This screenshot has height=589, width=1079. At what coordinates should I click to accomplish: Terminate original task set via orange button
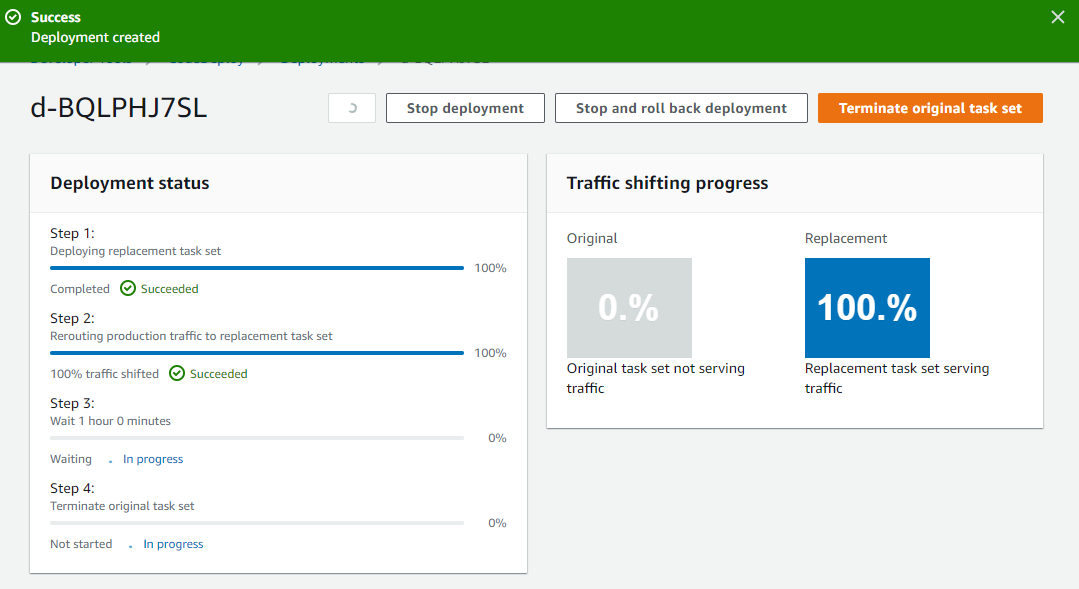(x=930, y=108)
